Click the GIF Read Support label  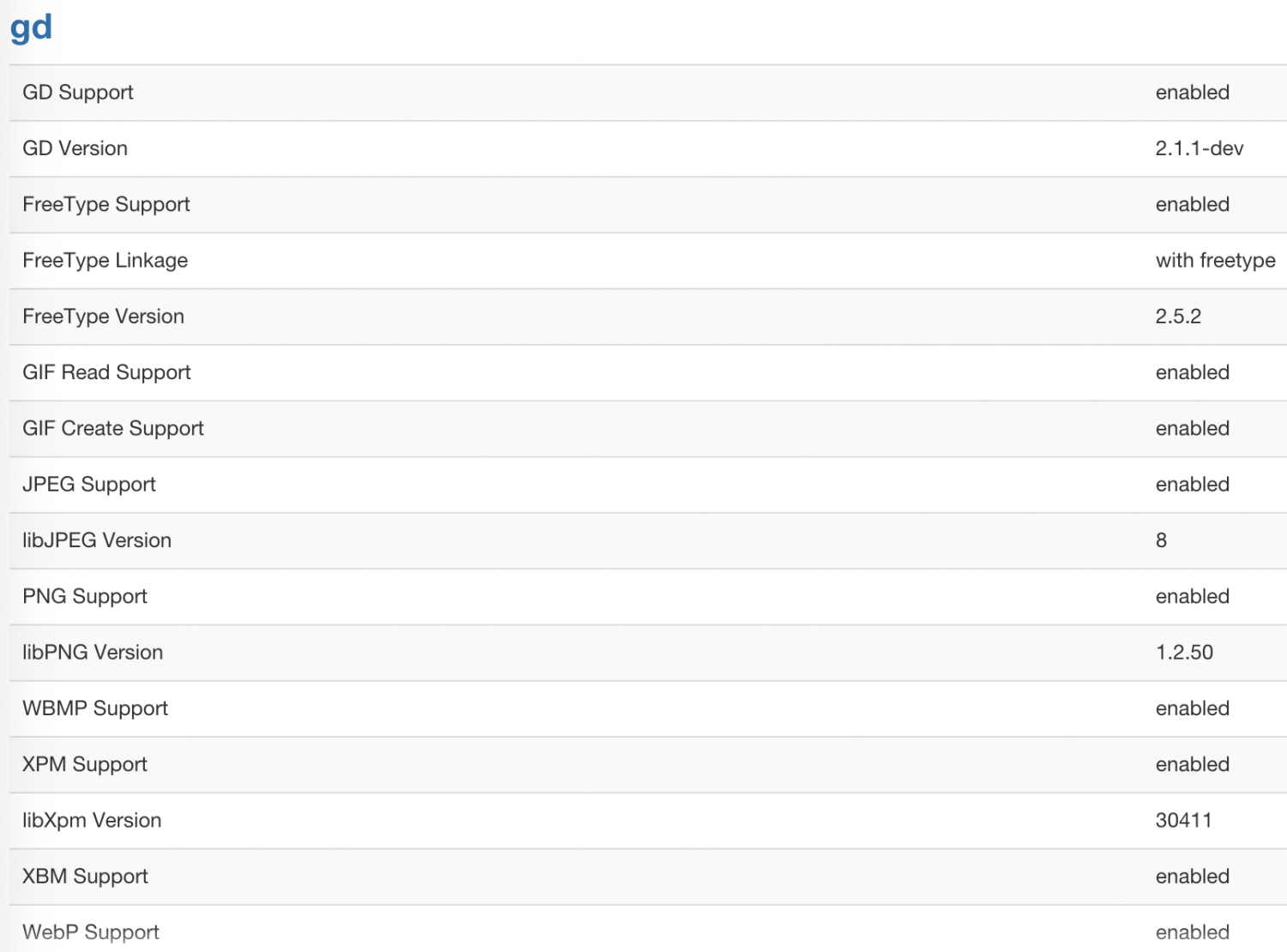(106, 373)
